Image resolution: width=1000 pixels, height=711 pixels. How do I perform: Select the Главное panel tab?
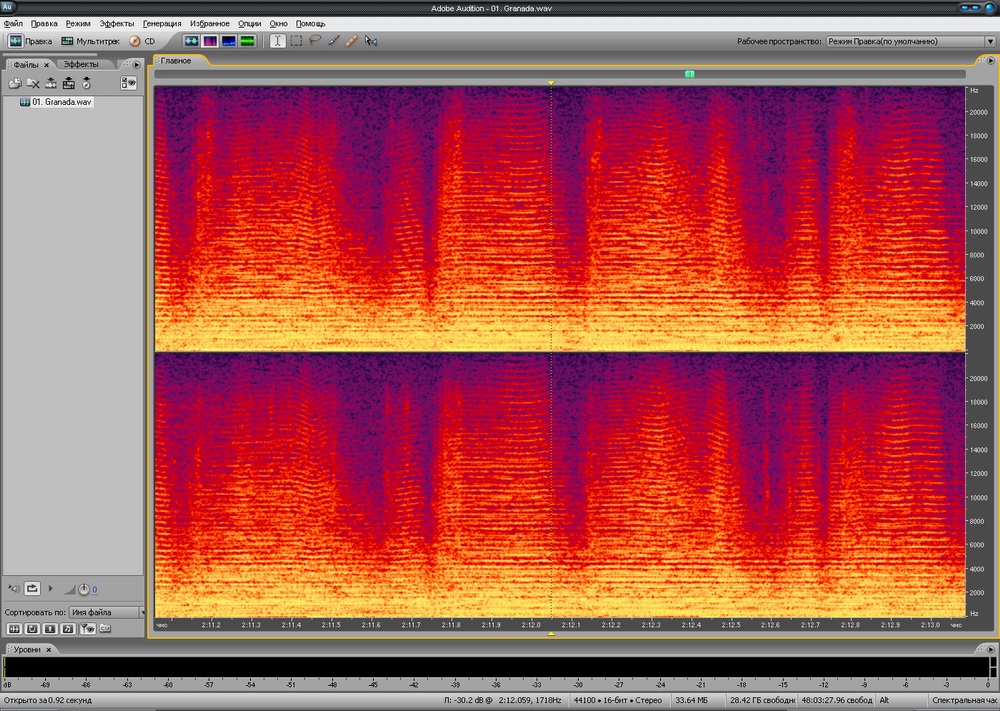(x=176, y=61)
